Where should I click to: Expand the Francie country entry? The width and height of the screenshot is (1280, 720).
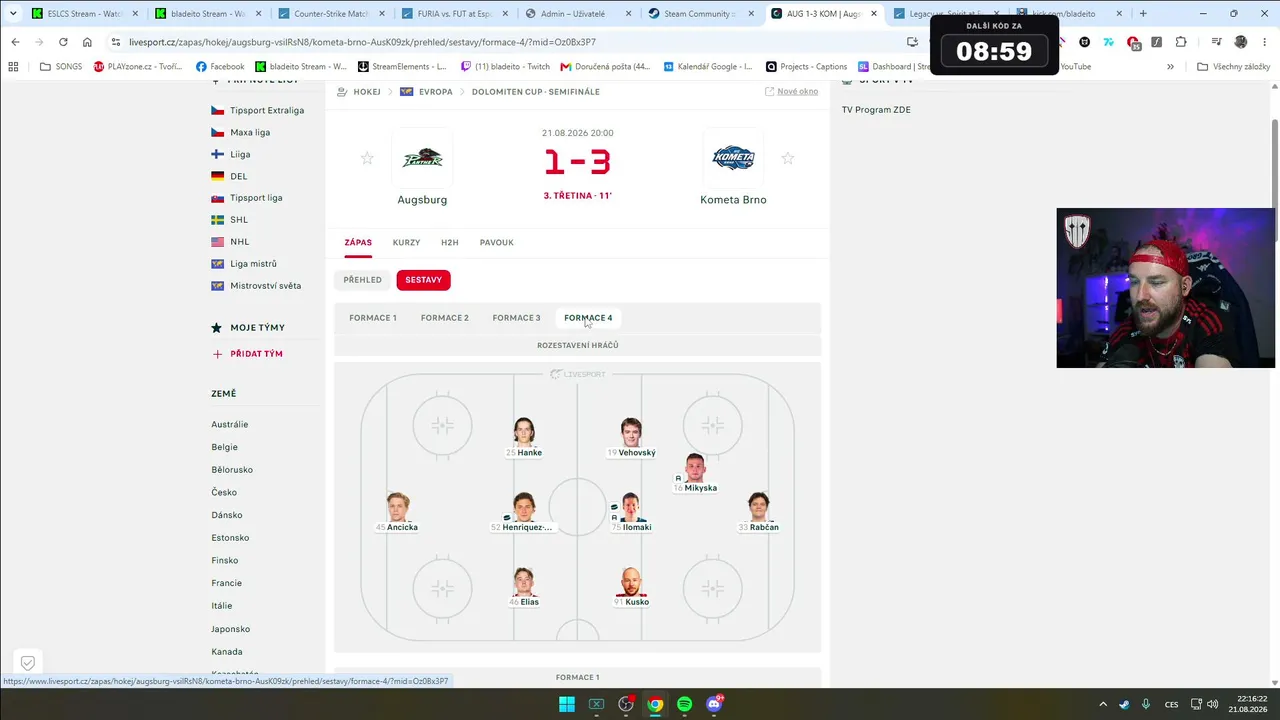click(x=226, y=583)
